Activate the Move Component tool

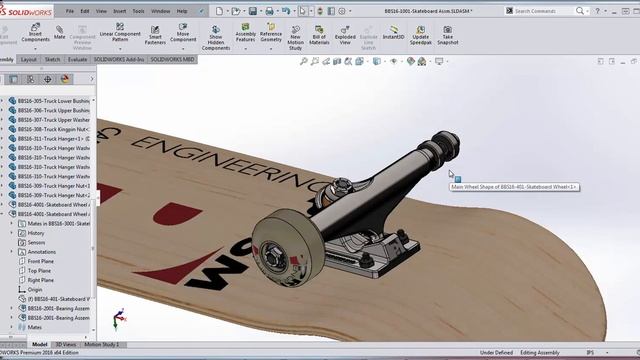point(183,33)
